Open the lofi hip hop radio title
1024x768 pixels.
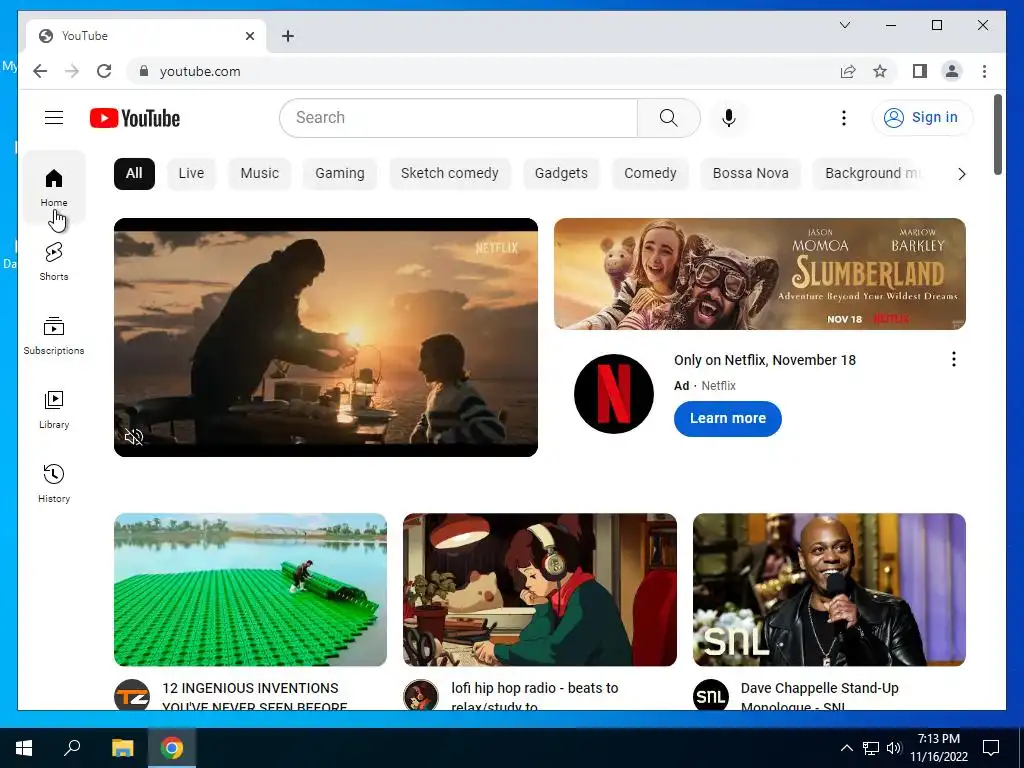click(x=535, y=696)
